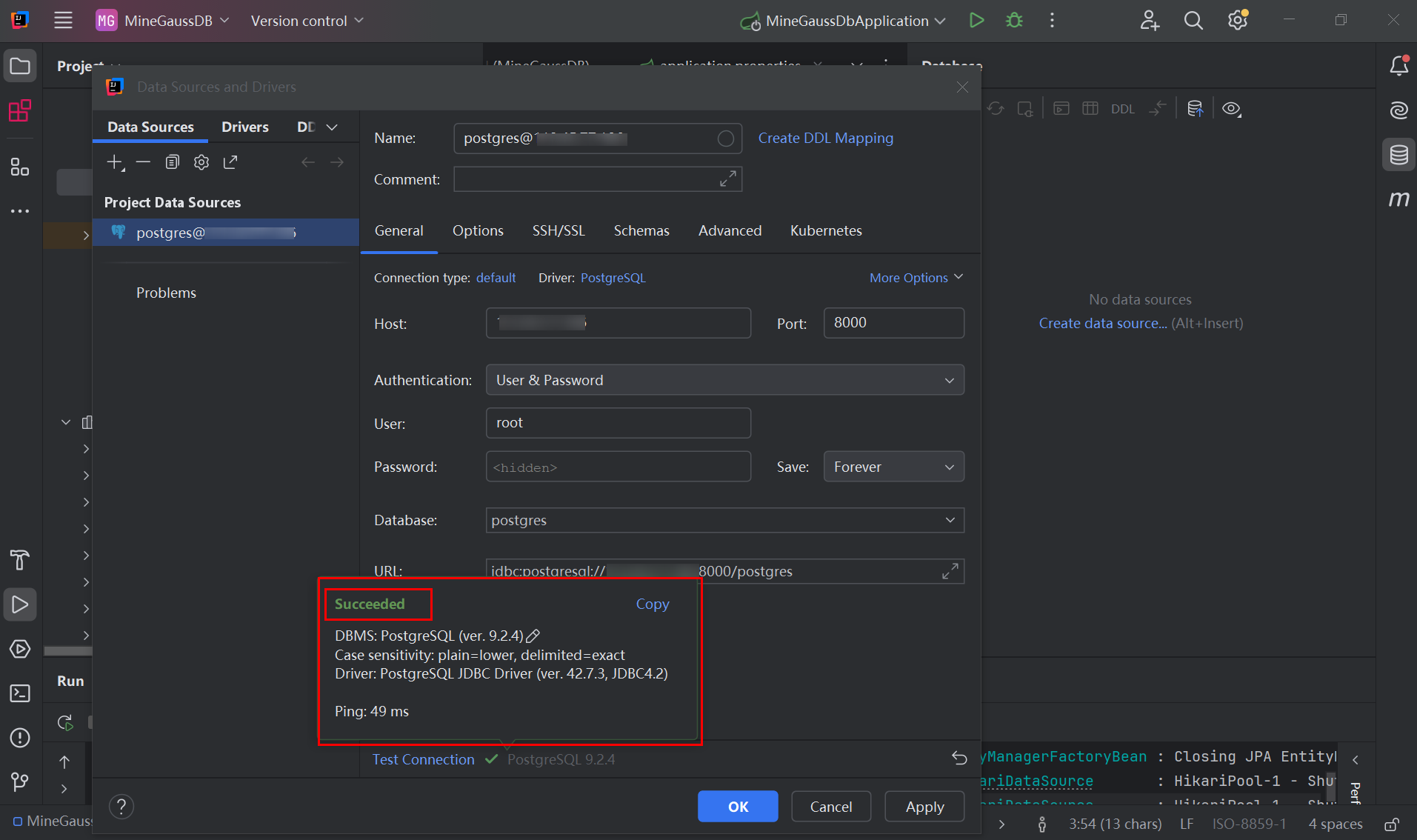Open the Code With Me add-user icon
This screenshot has height=840, width=1417.
(x=1149, y=20)
